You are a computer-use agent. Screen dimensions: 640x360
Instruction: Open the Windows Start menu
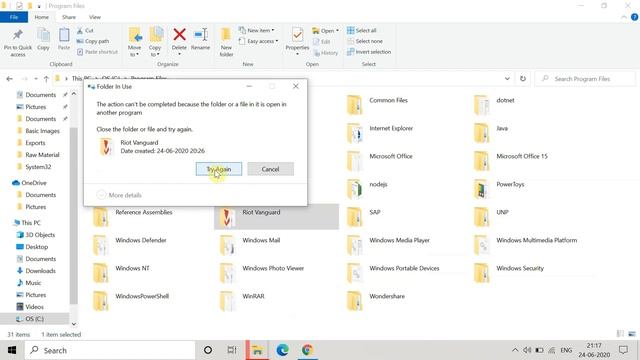click(x=12, y=350)
